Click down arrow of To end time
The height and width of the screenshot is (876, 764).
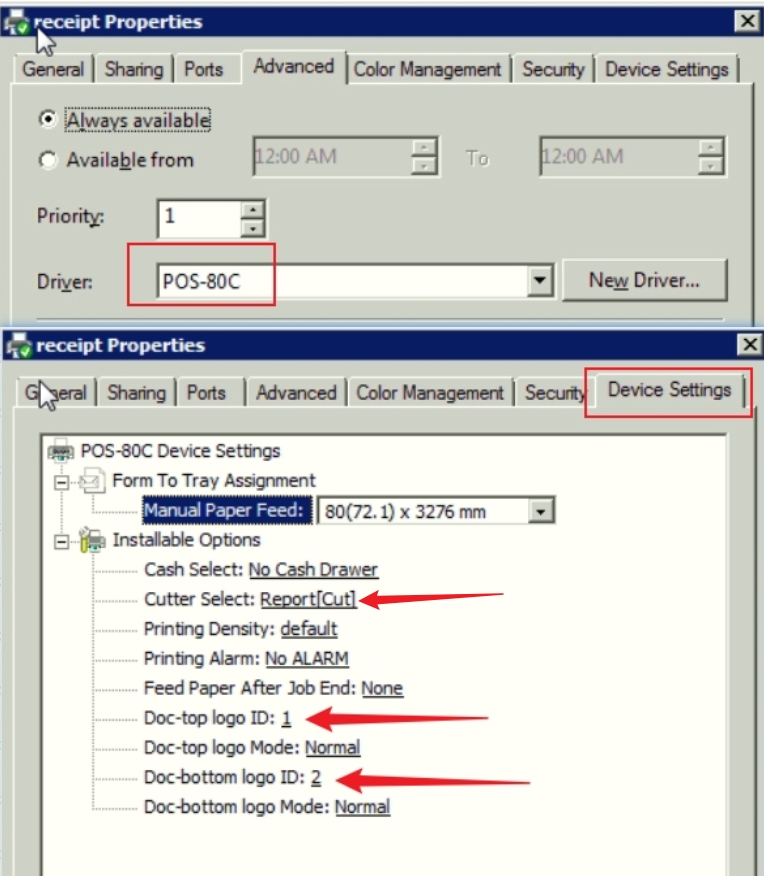coord(710,166)
